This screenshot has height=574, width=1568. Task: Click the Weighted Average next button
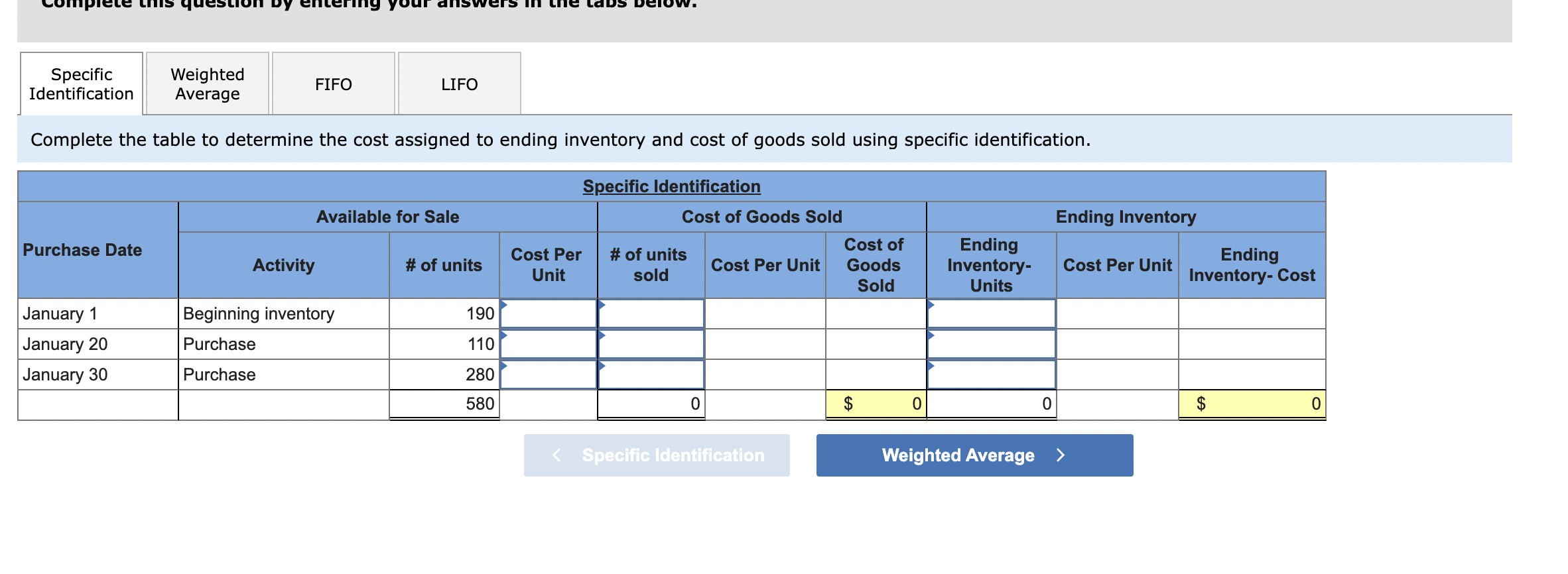click(x=974, y=455)
